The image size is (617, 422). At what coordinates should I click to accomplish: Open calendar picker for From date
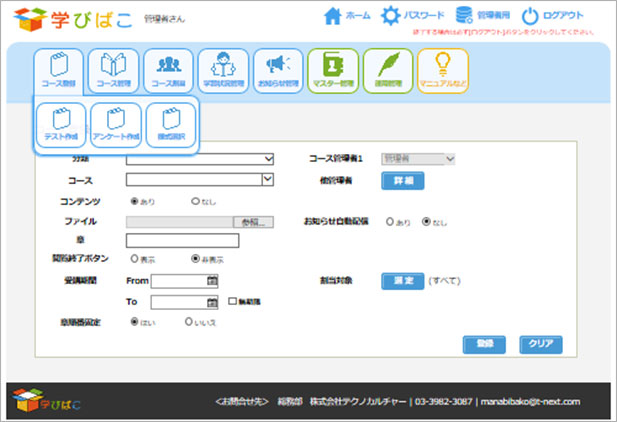[x=212, y=281]
